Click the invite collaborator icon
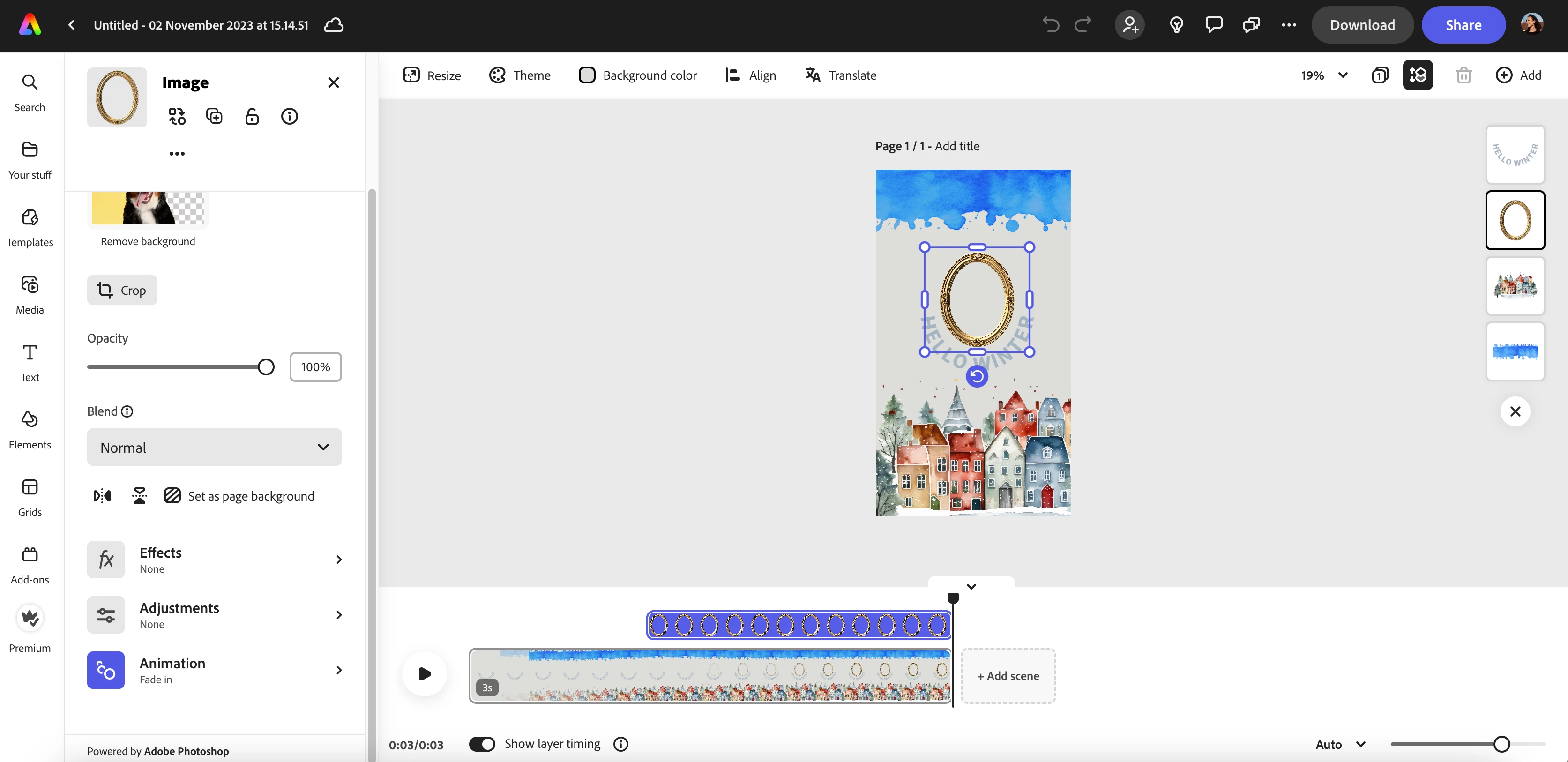The height and width of the screenshot is (762, 1568). pos(1130,25)
